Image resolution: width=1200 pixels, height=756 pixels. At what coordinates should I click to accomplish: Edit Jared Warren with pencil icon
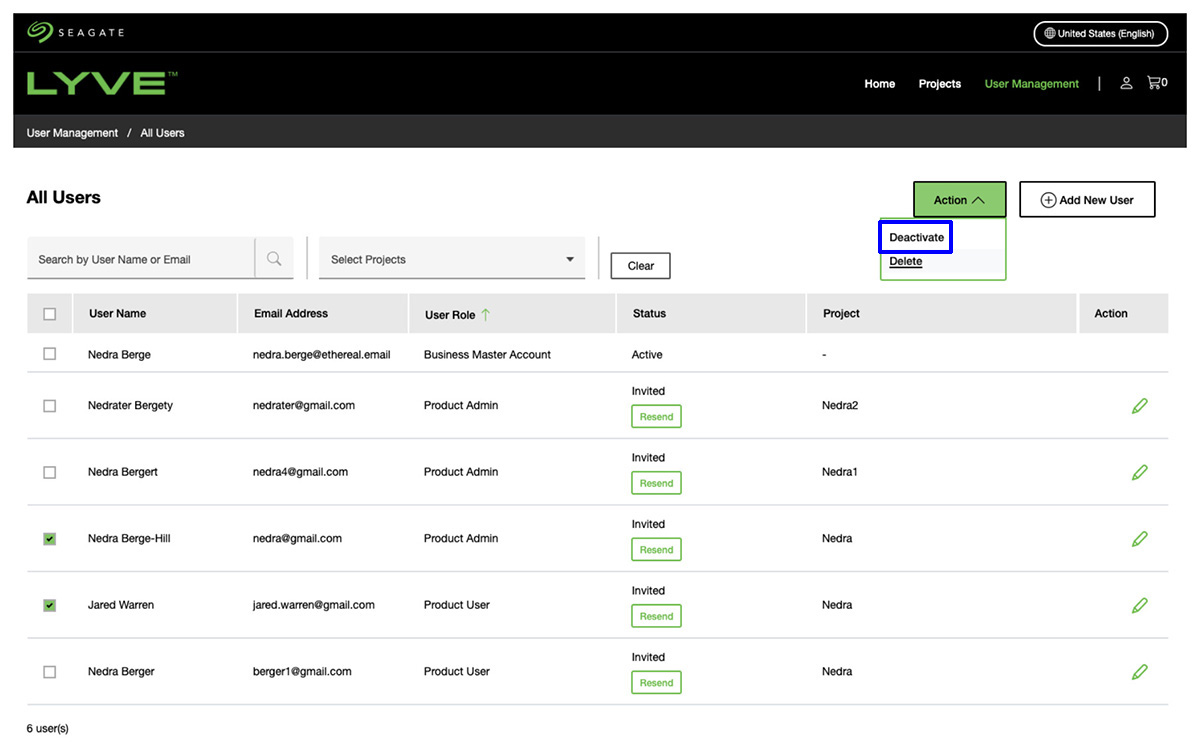tap(1139, 605)
